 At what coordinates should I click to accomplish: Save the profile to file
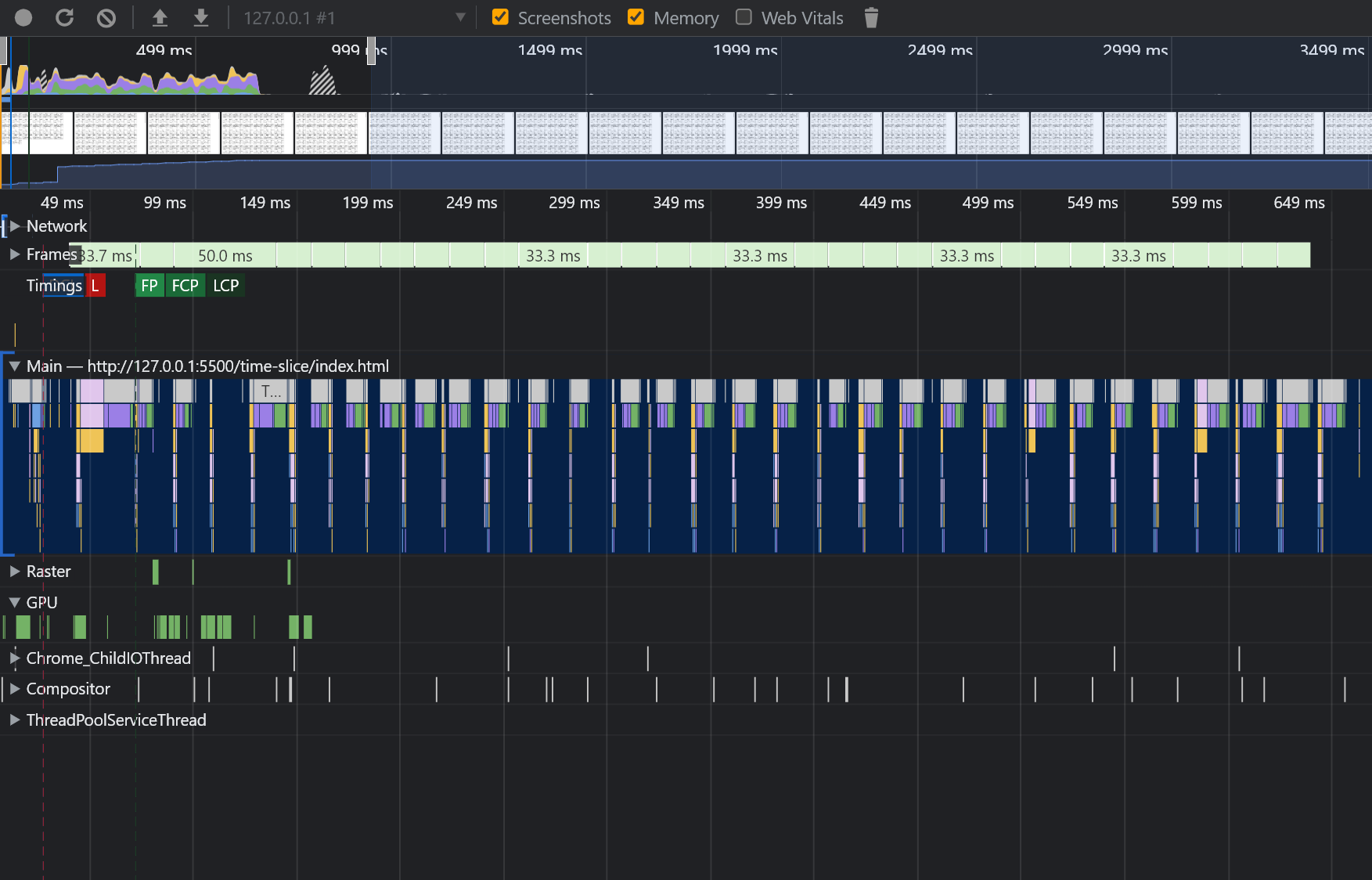201,17
